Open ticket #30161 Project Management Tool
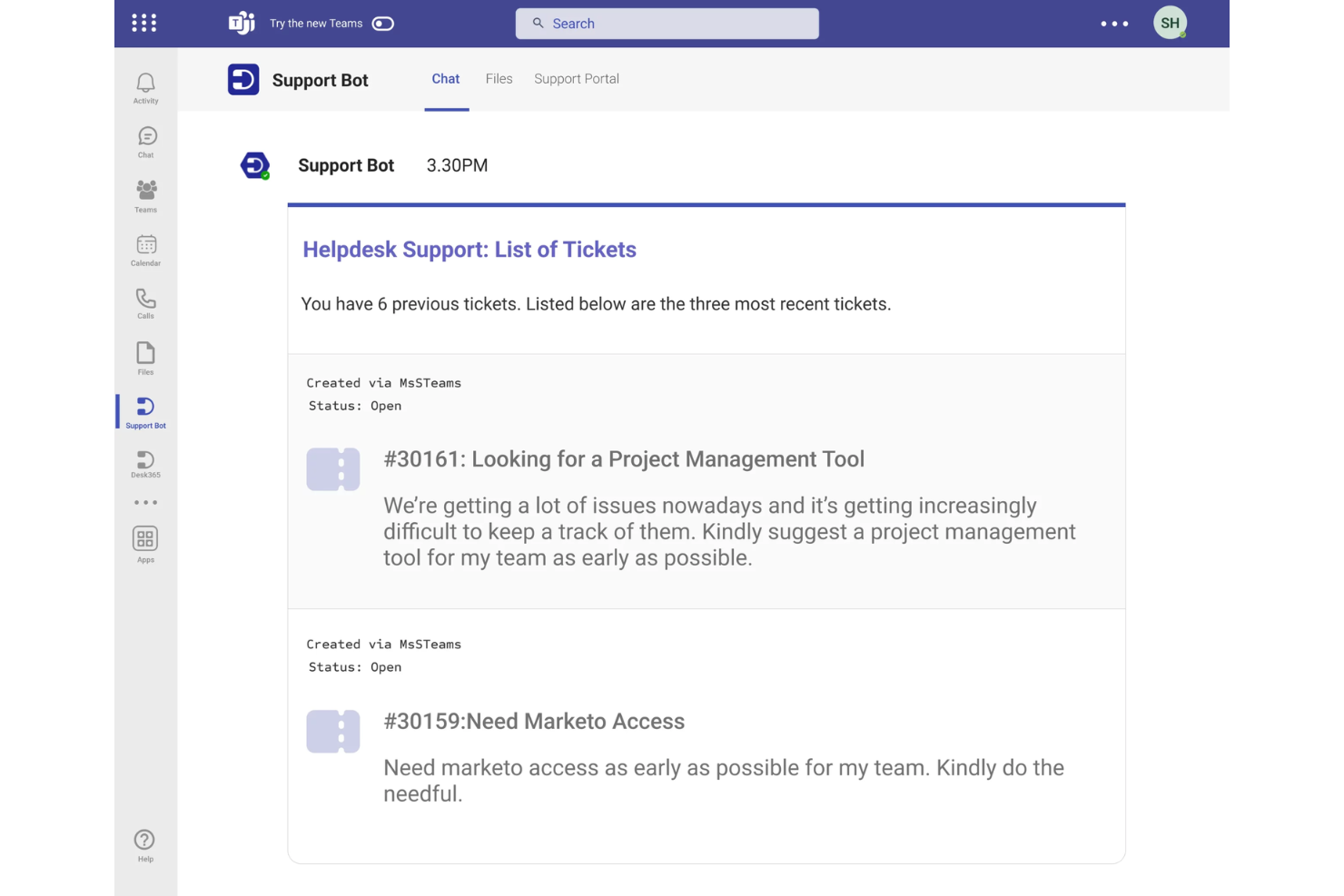This screenshot has height=896, width=1344. click(x=623, y=459)
